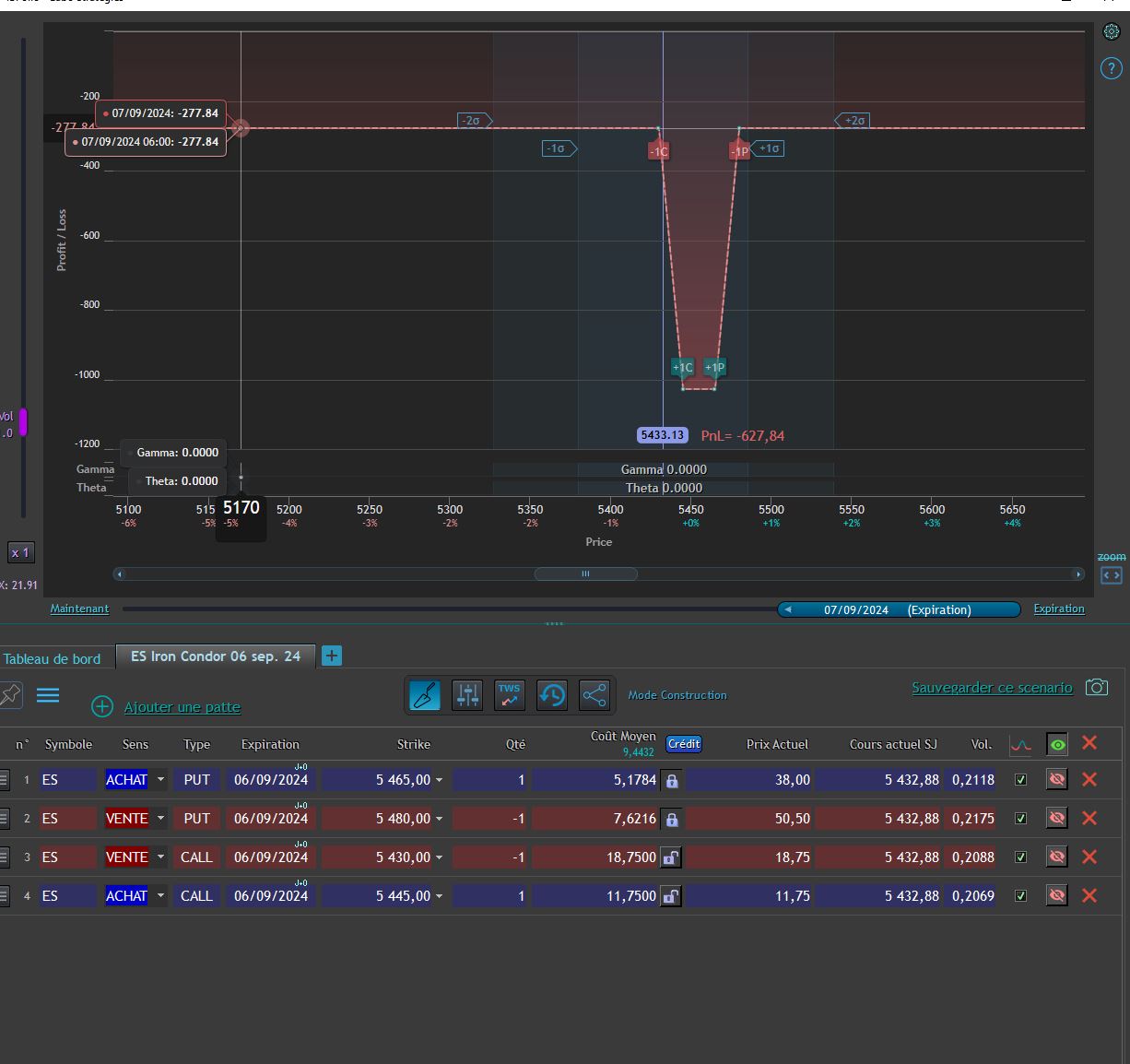Delete leg 3 with its red X
This screenshot has height=1064, width=1130.
[x=1089, y=857]
